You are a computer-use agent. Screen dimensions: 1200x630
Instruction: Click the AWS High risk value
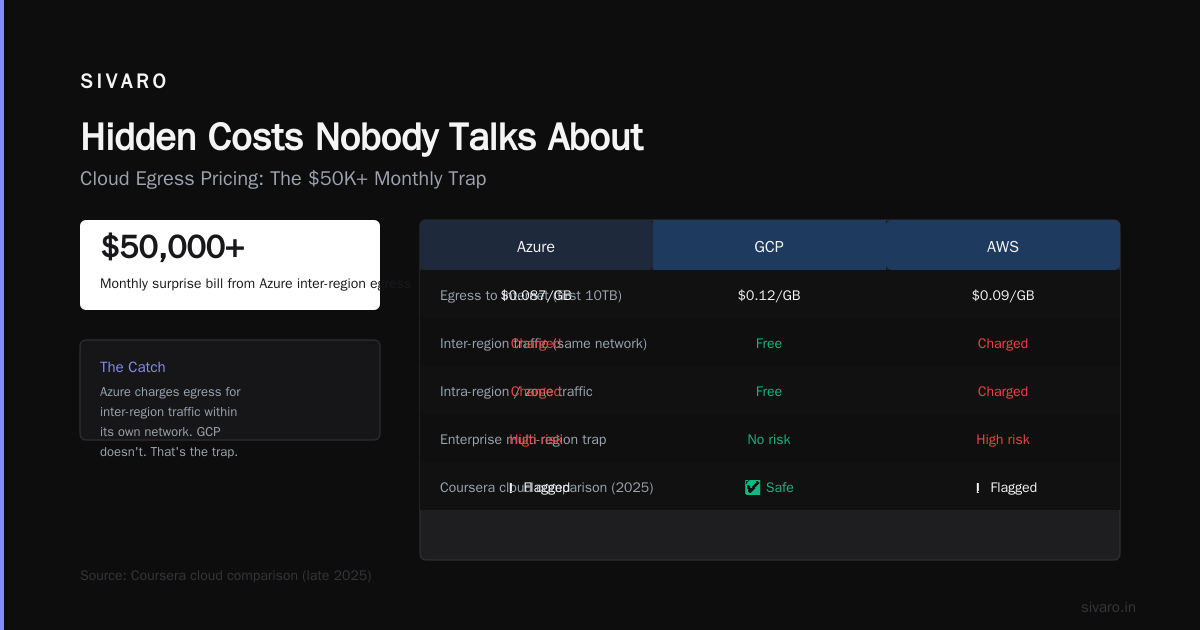click(1003, 439)
